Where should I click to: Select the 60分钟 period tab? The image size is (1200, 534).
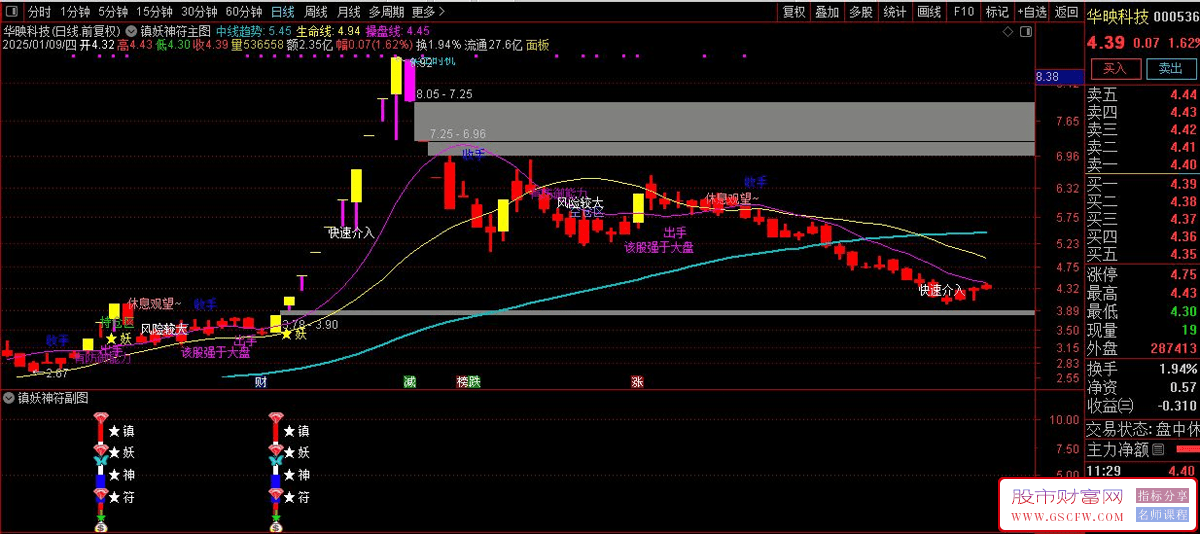pos(244,12)
